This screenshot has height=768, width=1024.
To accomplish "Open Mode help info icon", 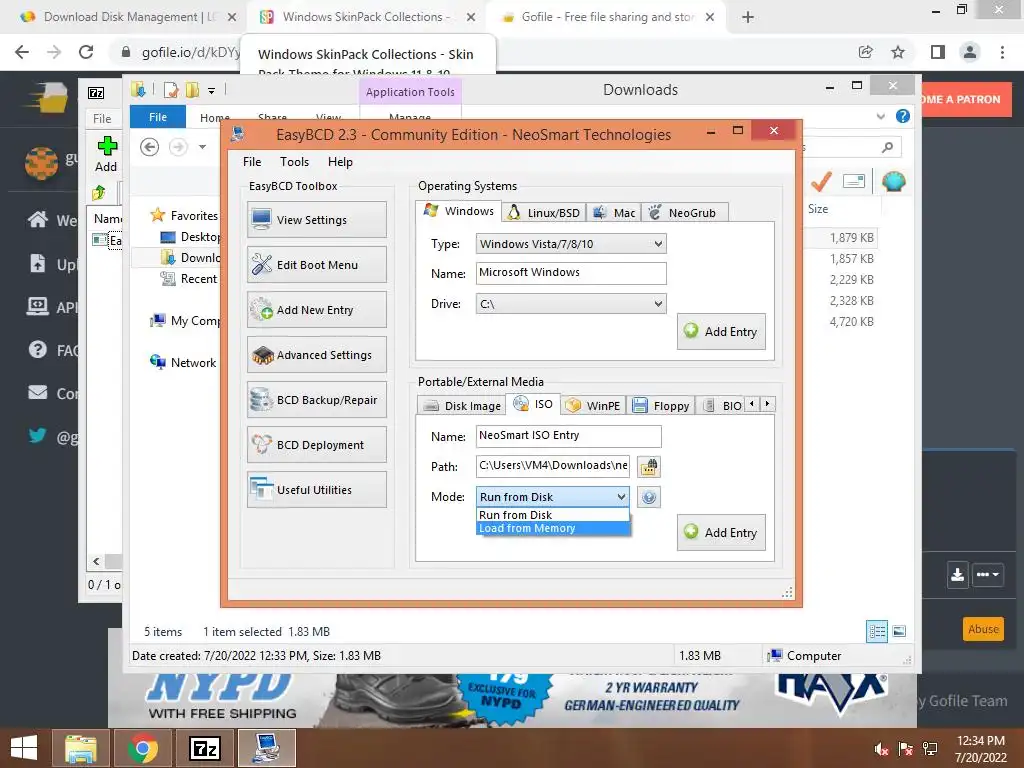I will 648,497.
